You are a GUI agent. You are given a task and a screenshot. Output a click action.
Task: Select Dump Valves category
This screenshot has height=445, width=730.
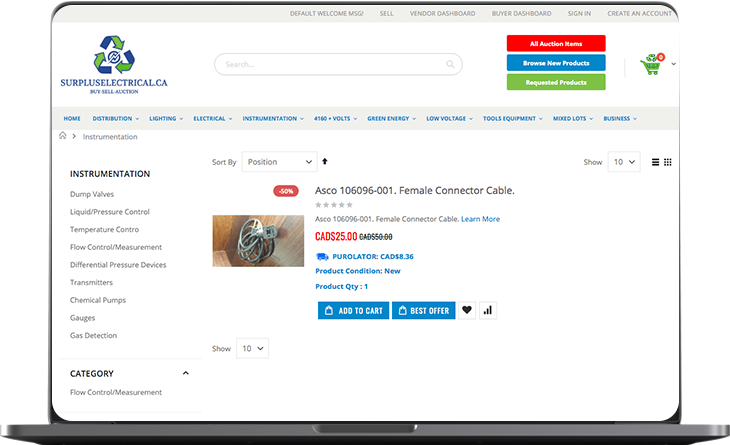pyautogui.click(x=92, y=194)
